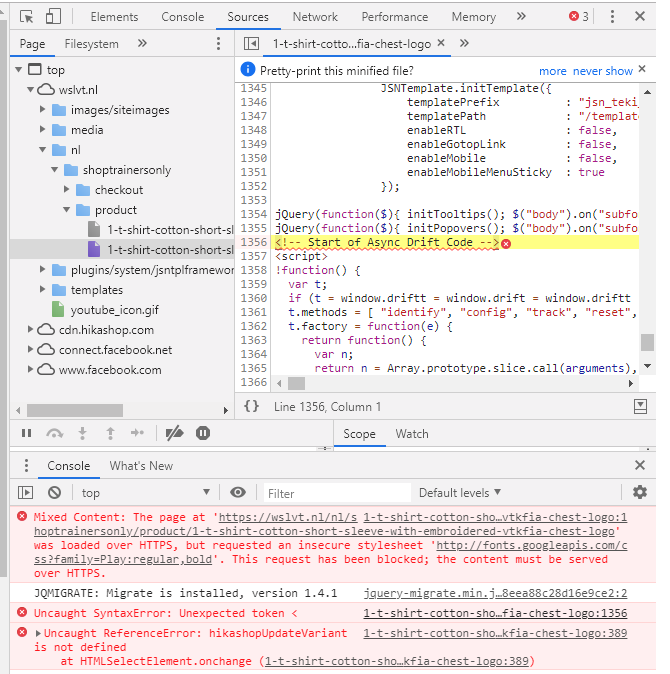Open the console drawer three-dot menu
The width and height of the screenshot is (670, 674).
pos(26,466)
